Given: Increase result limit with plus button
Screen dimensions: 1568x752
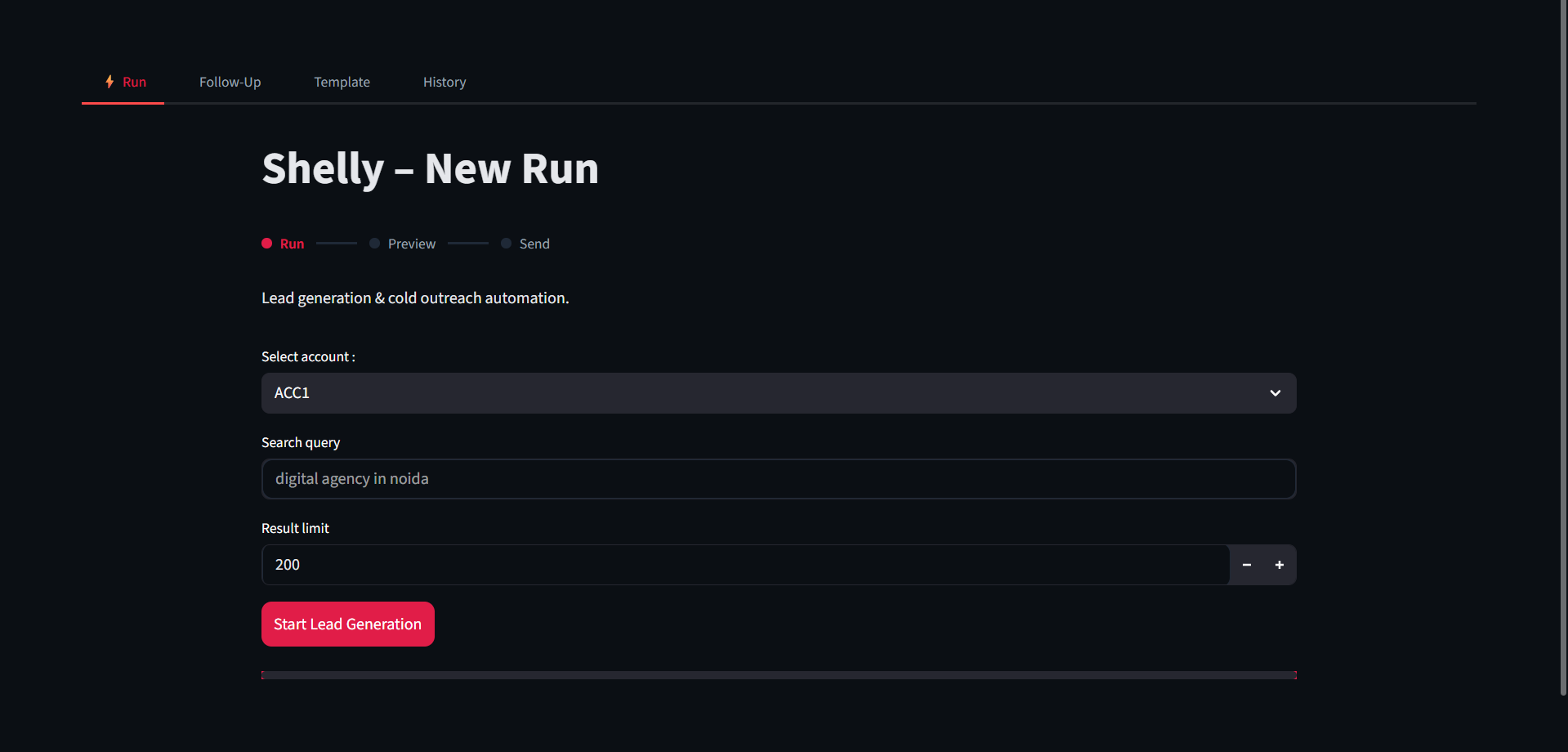Looking at the screenshot, I should 1280,565.
